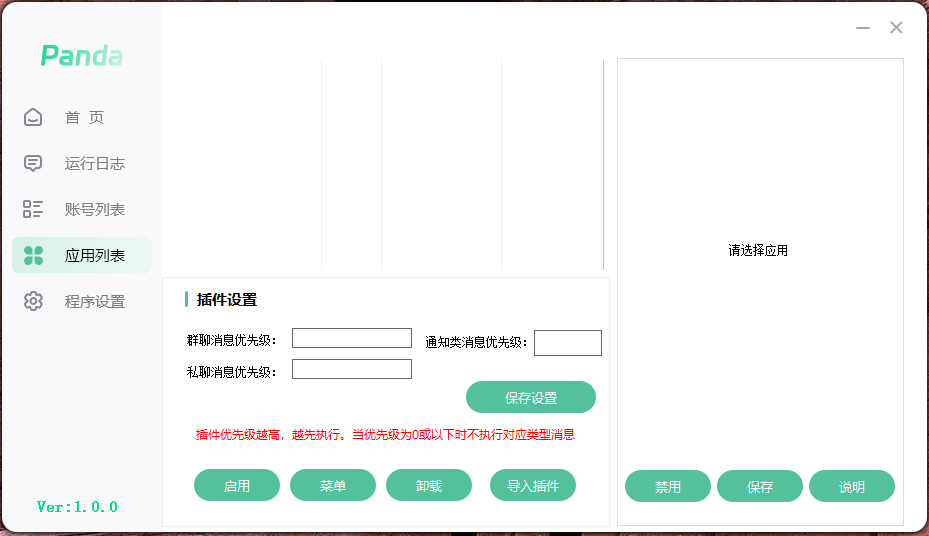929x536 pixels.
Task: Open the 说明 description button
Action: click(852, 487)
